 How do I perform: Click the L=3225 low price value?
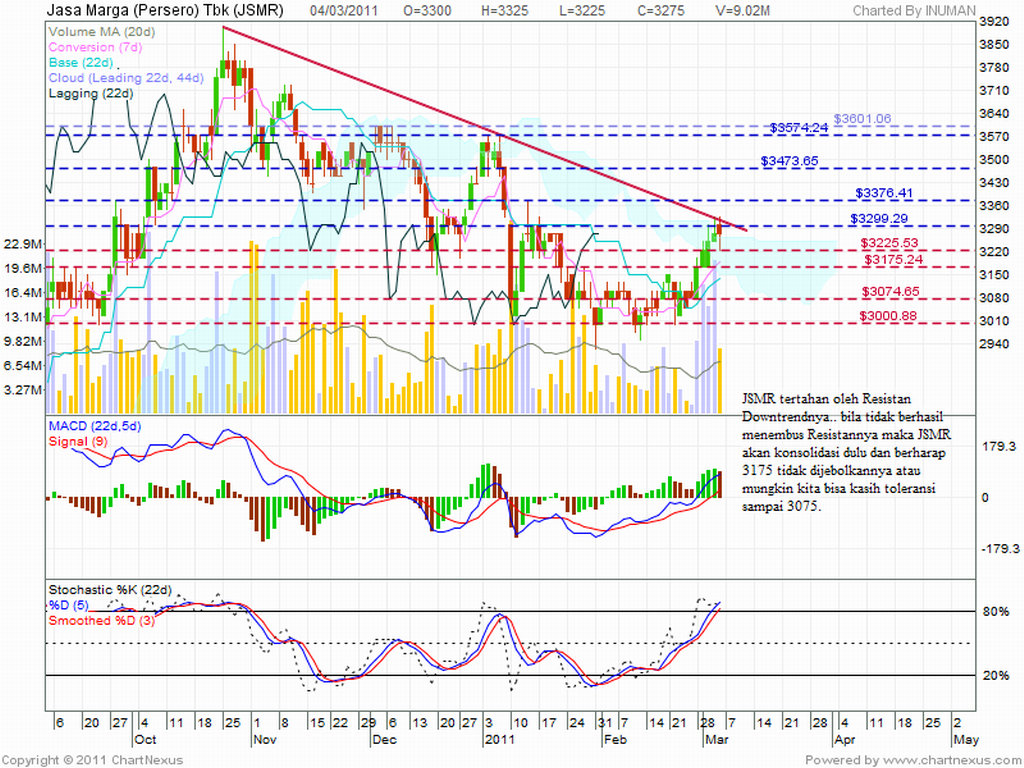[581, 10]
